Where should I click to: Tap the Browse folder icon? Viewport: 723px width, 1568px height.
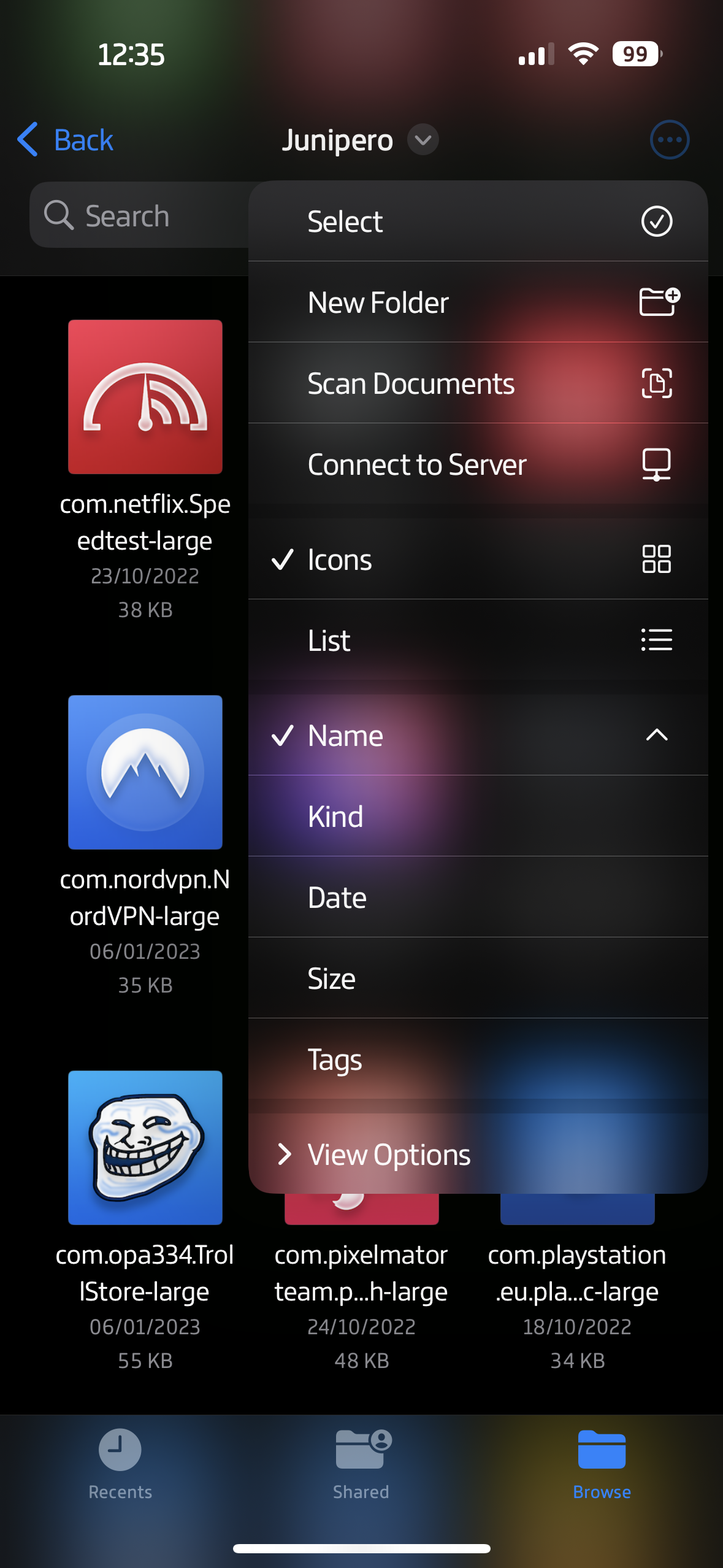tap(602, 1449)
